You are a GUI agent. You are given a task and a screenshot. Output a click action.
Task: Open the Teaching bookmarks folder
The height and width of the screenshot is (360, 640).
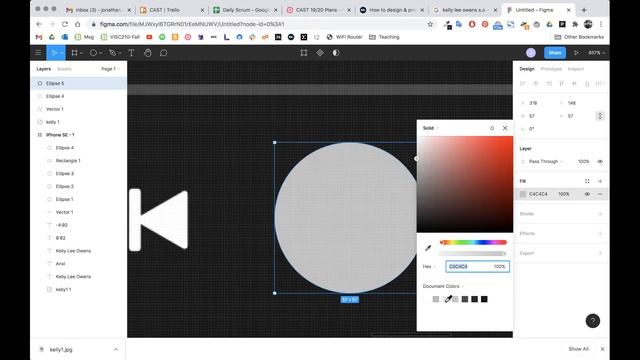tap(384, 37)
